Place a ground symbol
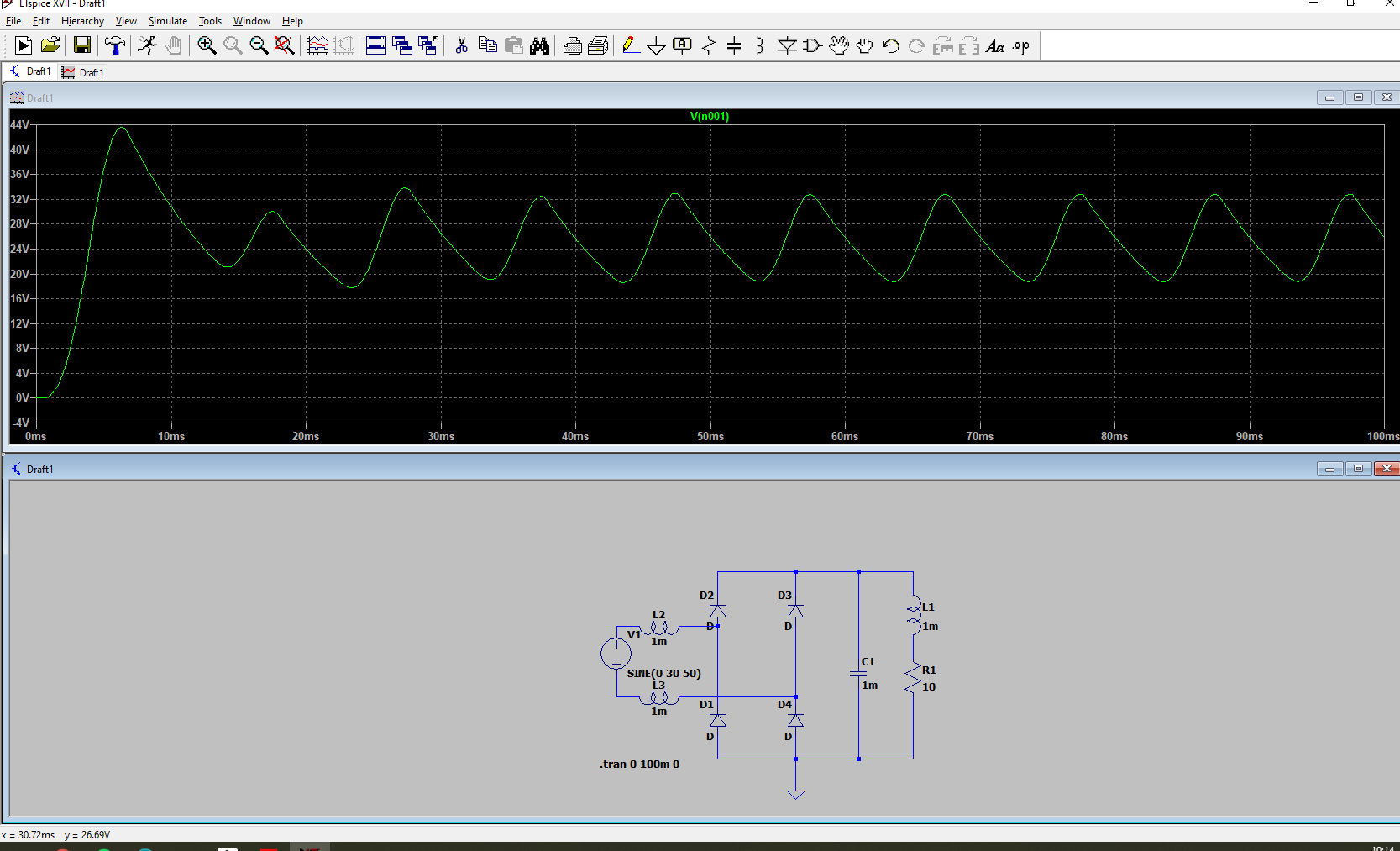 (x=657, y=46)
